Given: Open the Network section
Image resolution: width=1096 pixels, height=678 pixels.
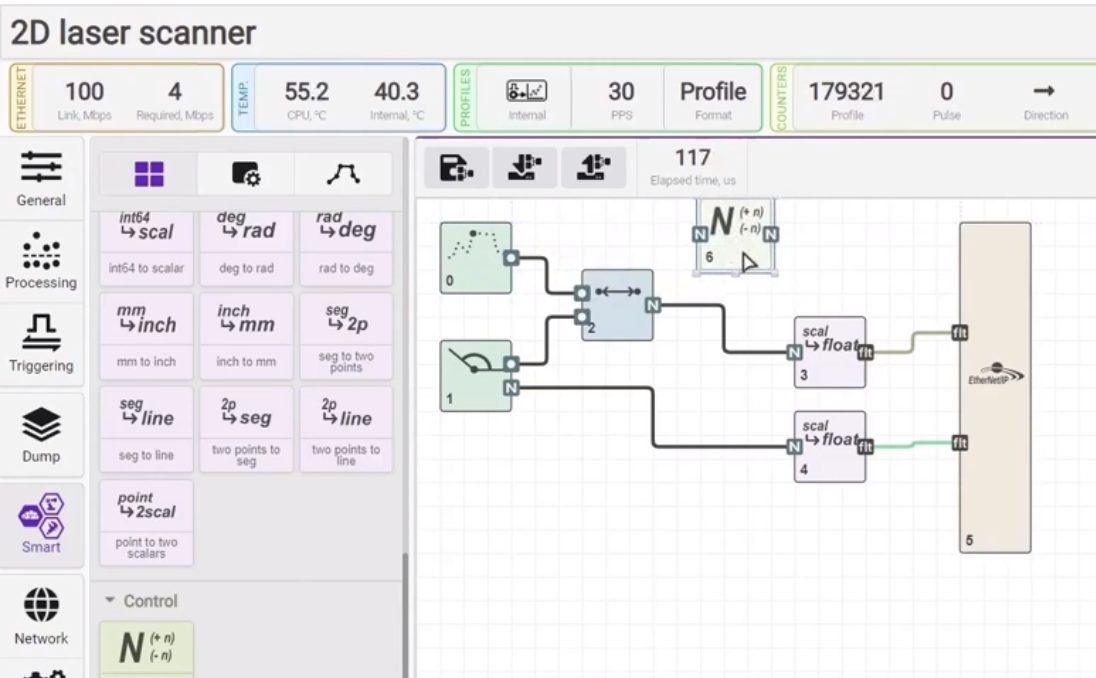Looking at the screenshot, I should tap(41, 616).
